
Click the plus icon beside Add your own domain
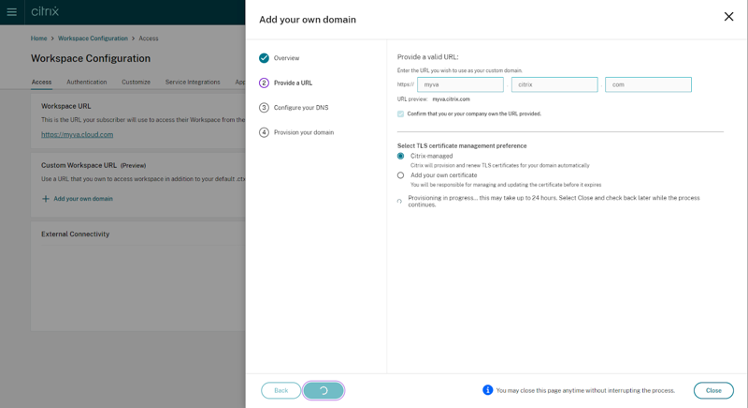[46, 199]
